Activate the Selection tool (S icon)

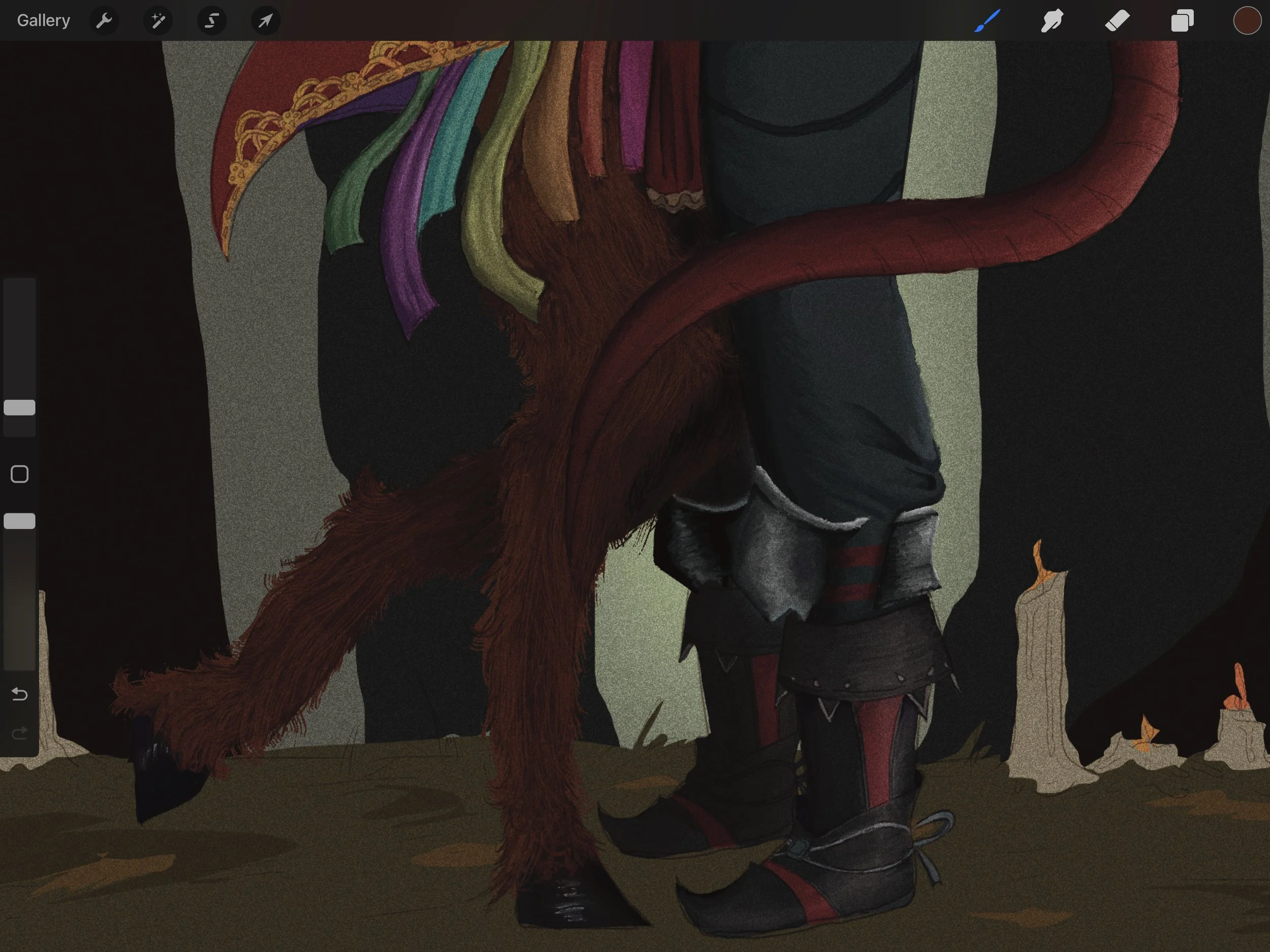(212, 21)
